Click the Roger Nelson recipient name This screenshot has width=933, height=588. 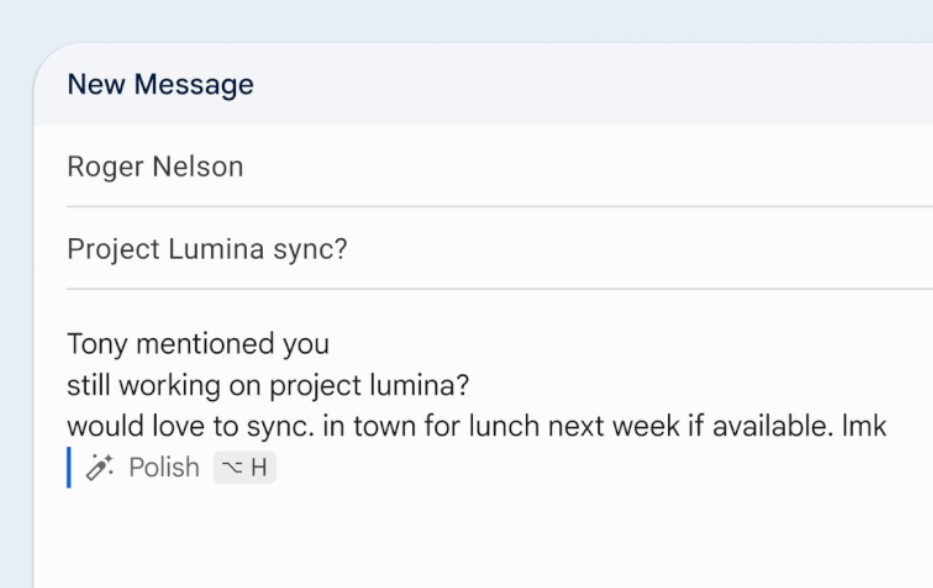[x=155, y=167]
